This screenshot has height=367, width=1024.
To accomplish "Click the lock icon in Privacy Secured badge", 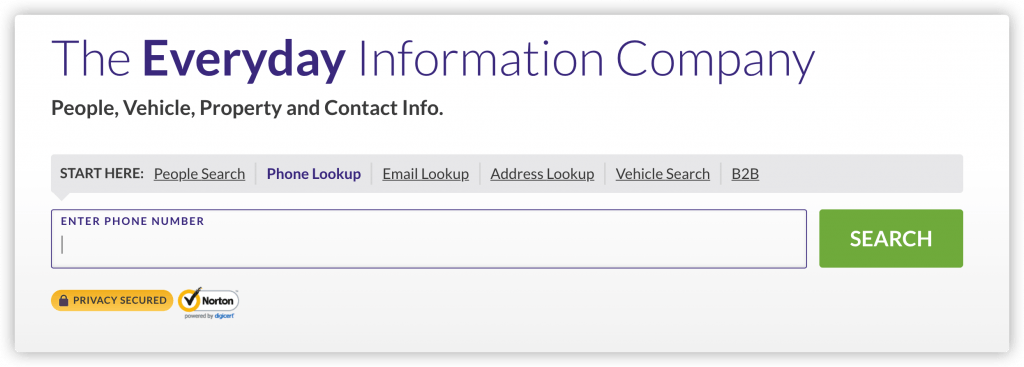I will [x=63, y=300].
